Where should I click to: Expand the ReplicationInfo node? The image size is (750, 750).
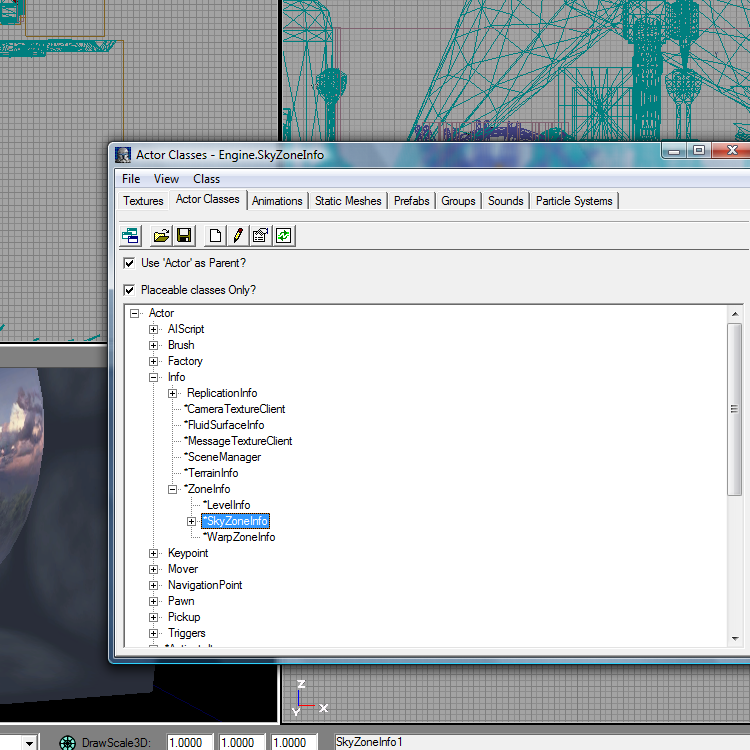point(172,393)
